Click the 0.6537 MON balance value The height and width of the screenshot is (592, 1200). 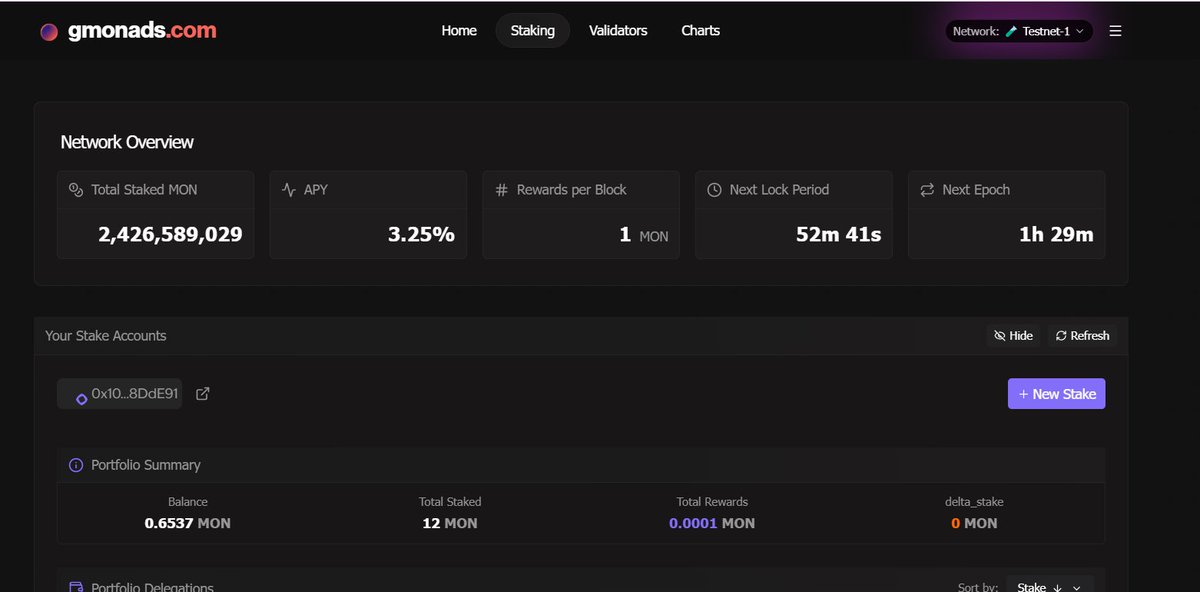[188, 523]
